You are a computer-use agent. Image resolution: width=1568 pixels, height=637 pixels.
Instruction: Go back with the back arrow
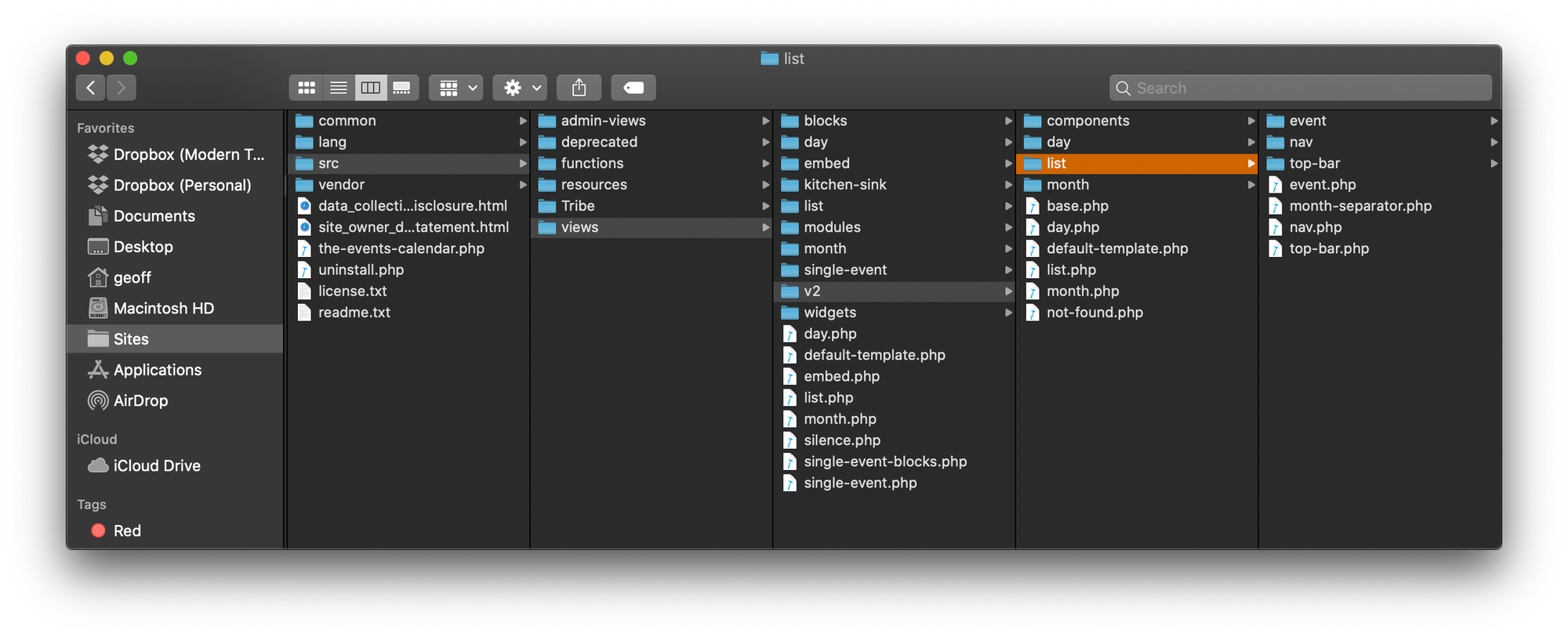coord(91,88)
